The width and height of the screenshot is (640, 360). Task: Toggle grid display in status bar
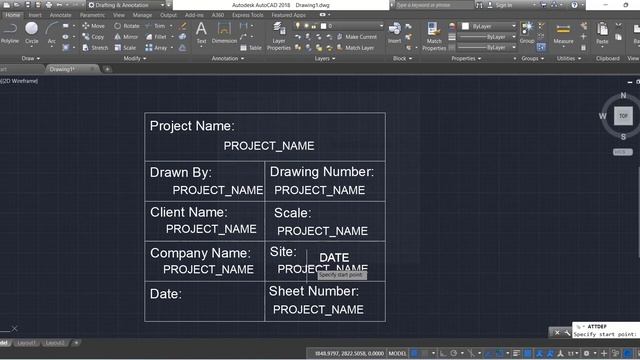point(414,353)
